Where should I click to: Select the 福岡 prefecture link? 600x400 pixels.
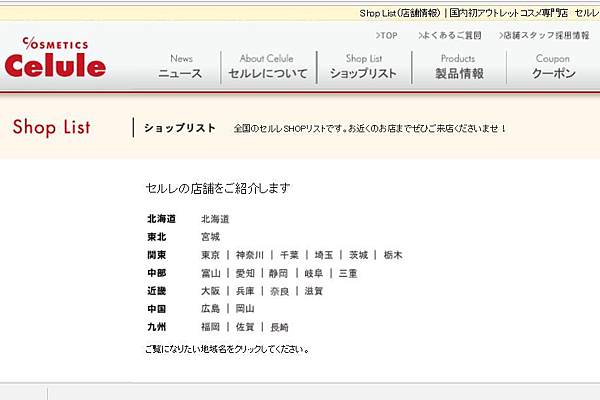[210, 327]
